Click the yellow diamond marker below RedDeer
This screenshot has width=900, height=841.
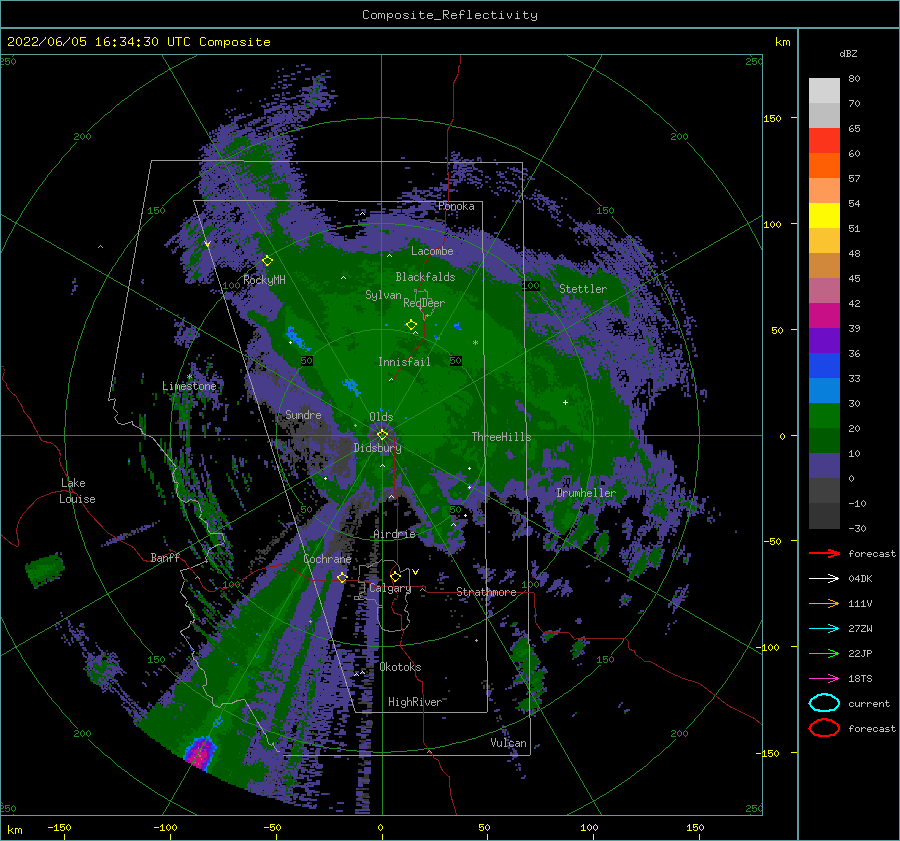[411, 325]
